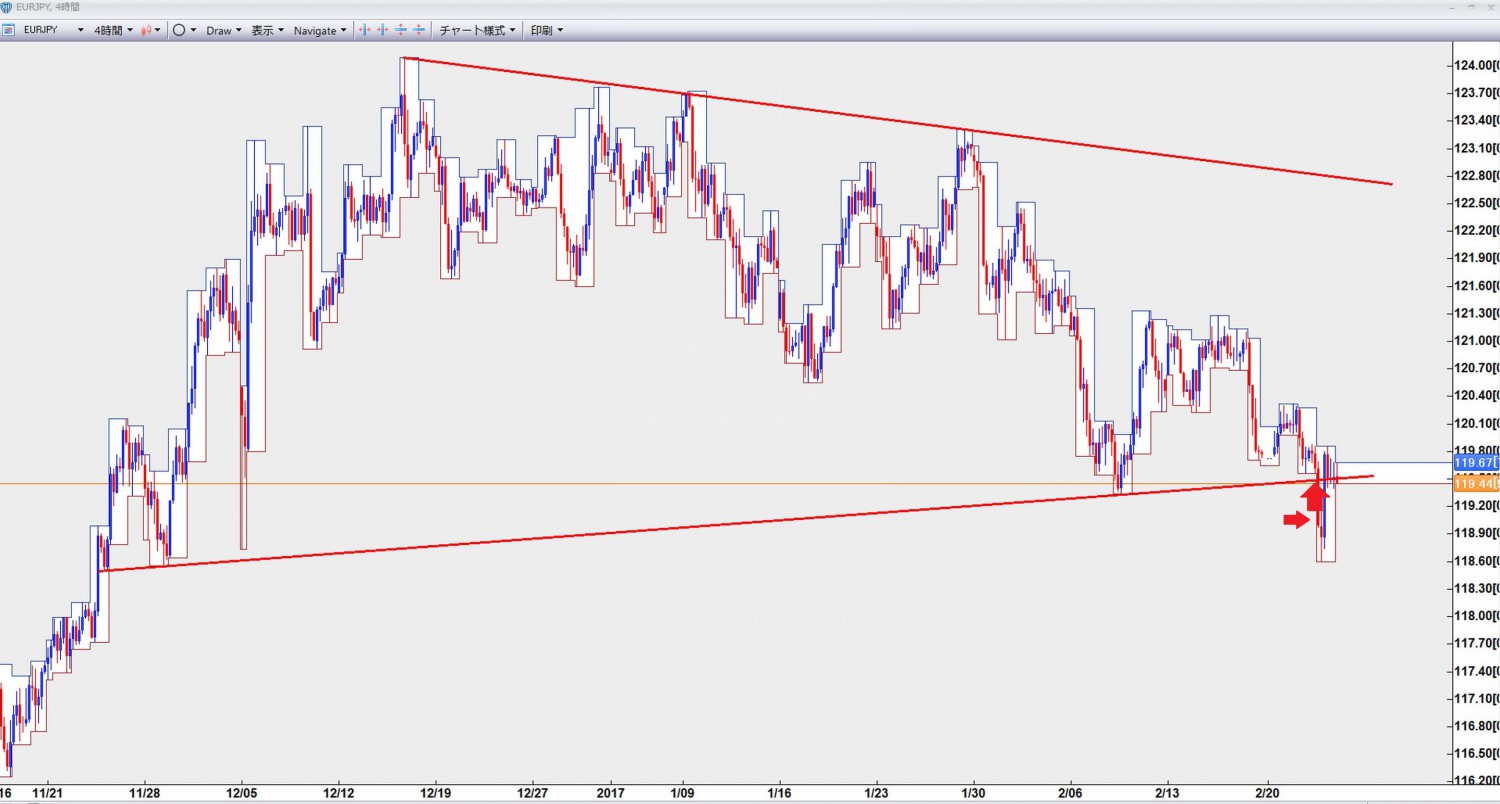Click the chart window icon beside EURJPY
Viewport: 1500px width, 804px height.
[x=8, y=30]
